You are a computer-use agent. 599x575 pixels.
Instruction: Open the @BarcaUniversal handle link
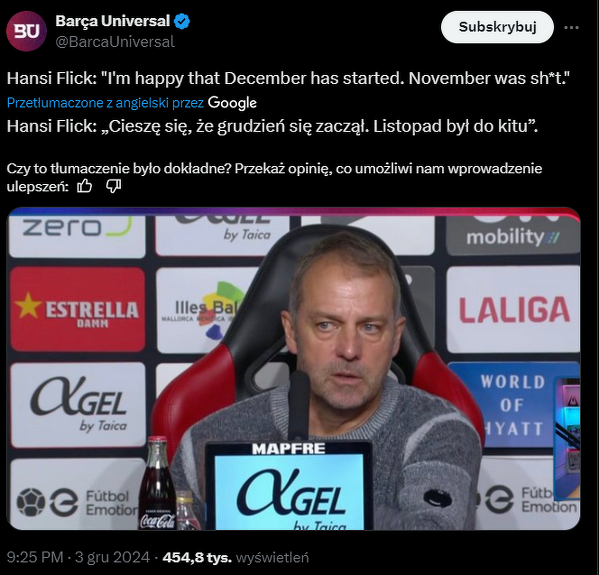(115, 42)
